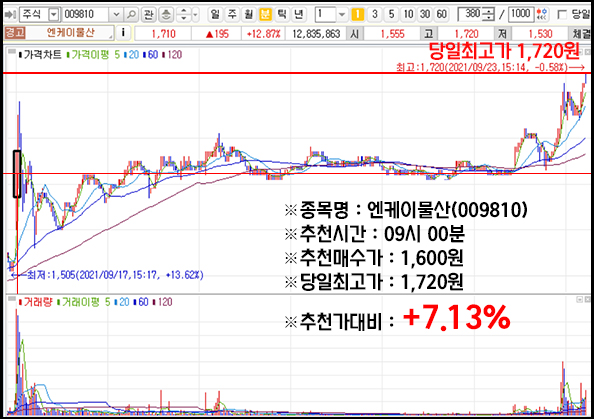Viewport: 594px width, 419px height.
Task: Open the interval number dropdown arrow
Action: pyautogui.click(x=342, y=14)
